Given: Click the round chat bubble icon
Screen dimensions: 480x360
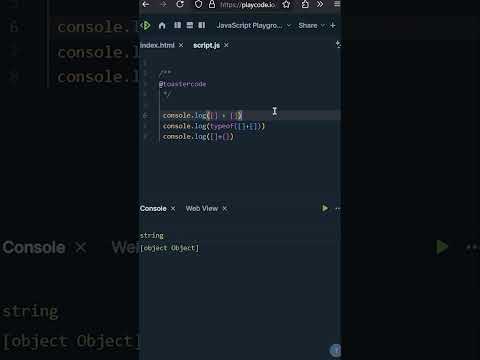Looking at the screenshot, I should click(x=335, y=350).
